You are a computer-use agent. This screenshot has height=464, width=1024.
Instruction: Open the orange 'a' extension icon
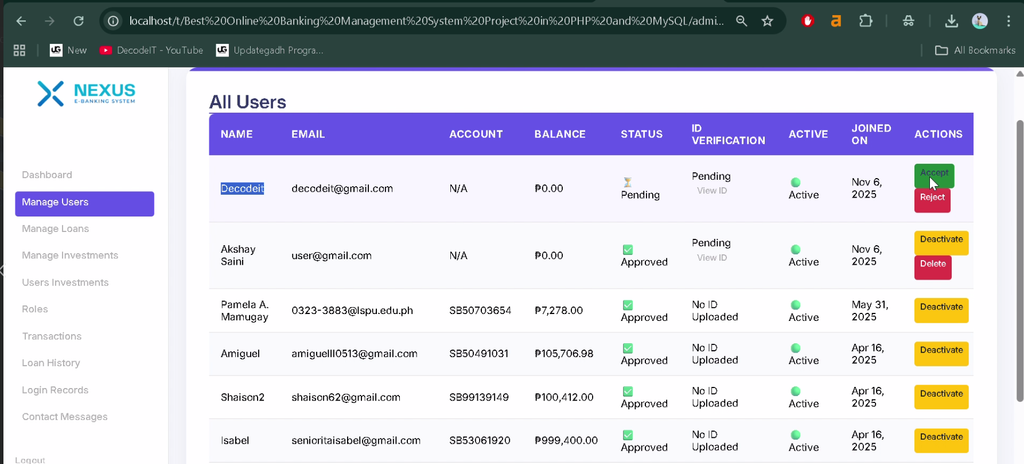[x=836, y=21]
